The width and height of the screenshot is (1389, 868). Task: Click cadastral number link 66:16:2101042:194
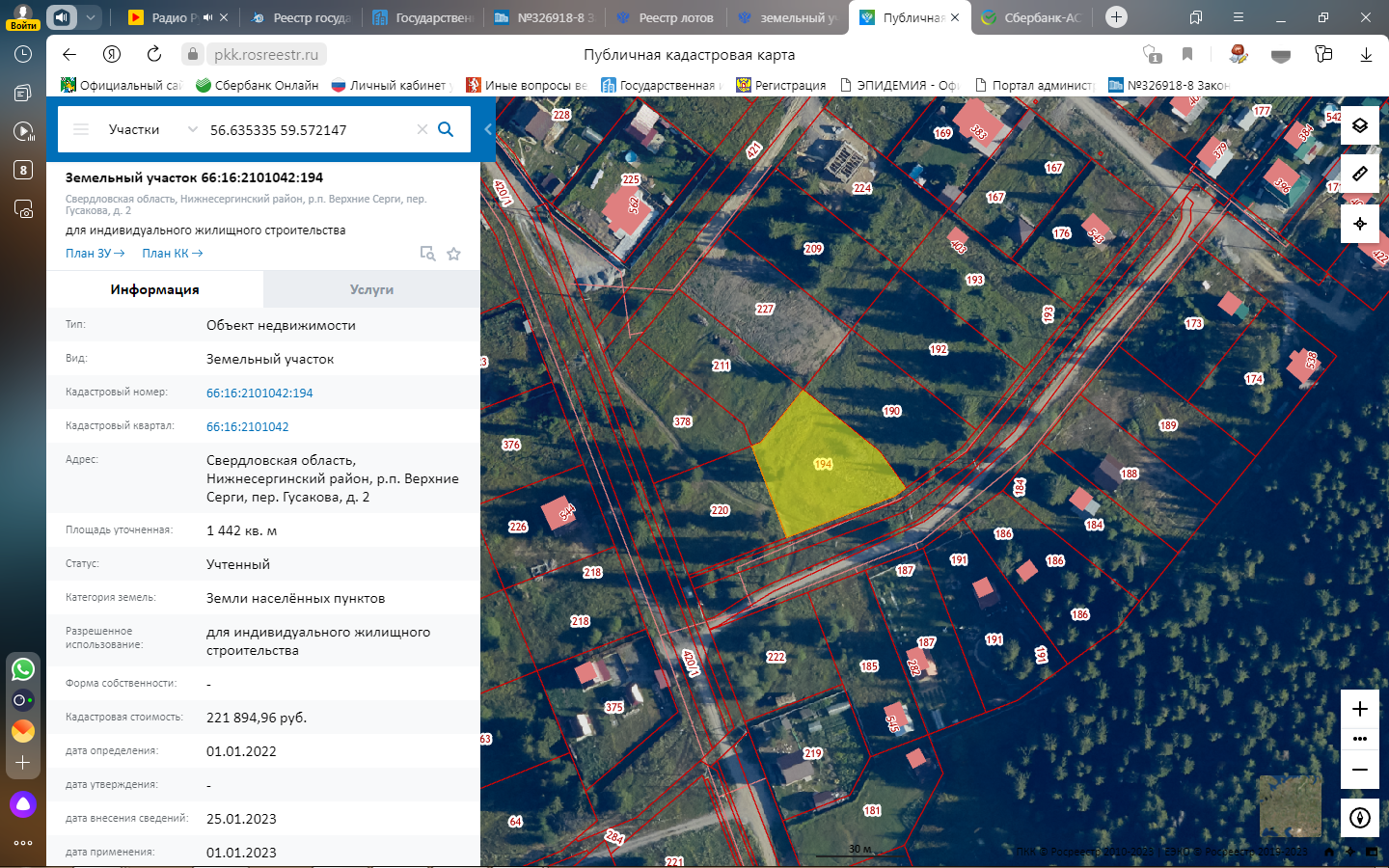(x=259, y=393)
